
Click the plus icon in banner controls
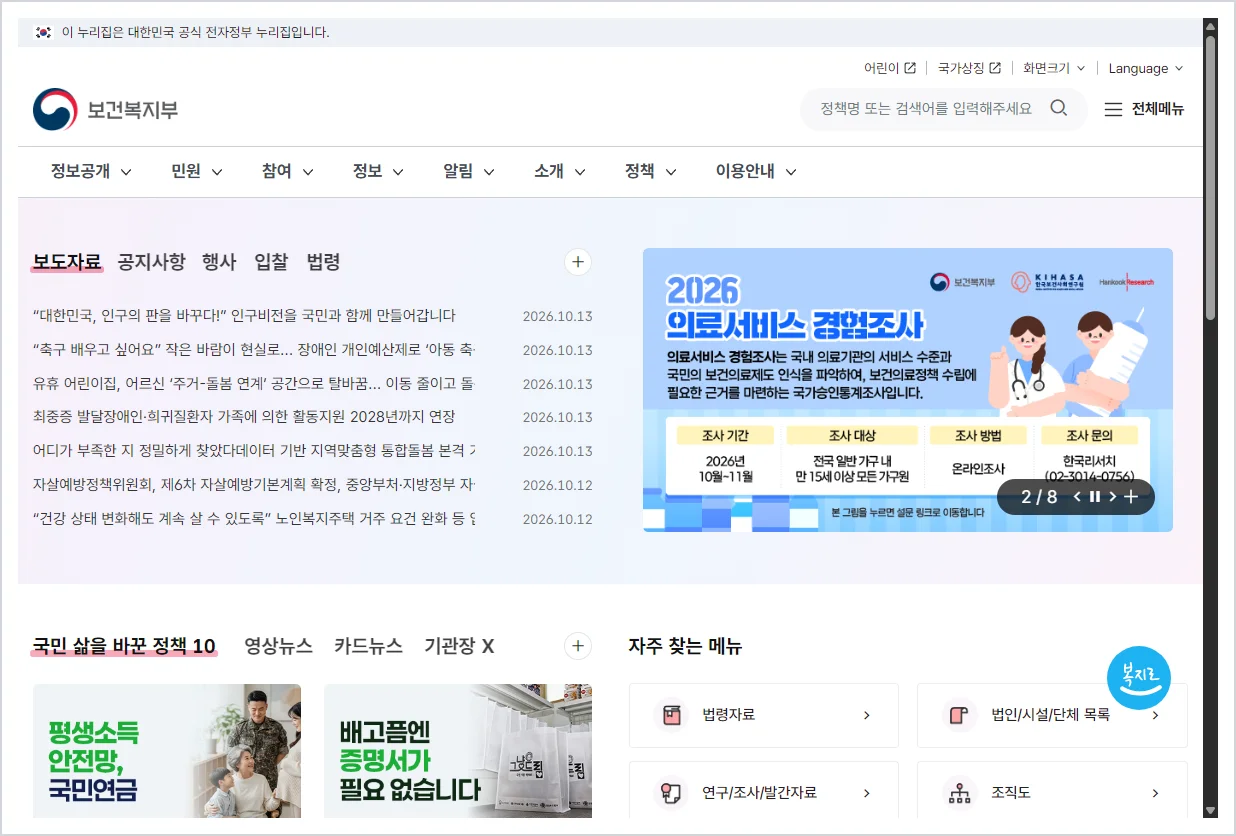1131,497
